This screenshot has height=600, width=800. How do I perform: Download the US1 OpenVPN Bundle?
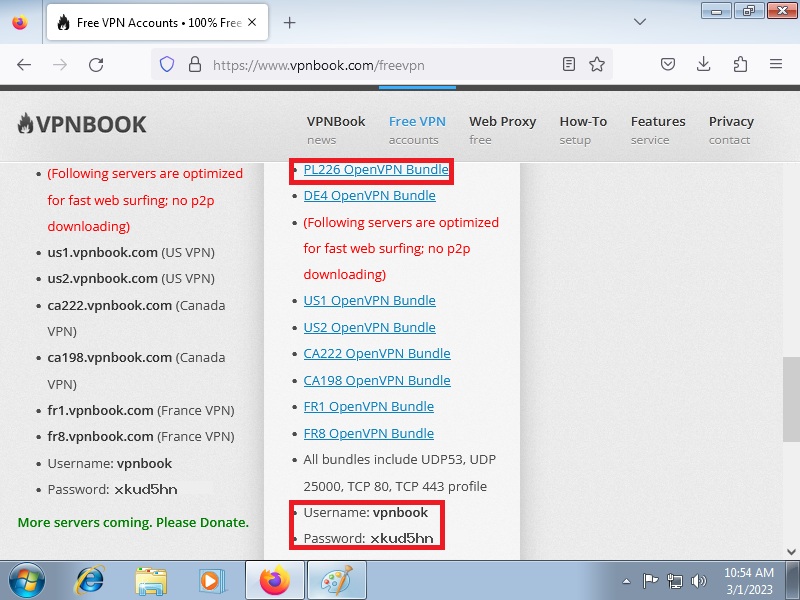click(x=369, y=301)
